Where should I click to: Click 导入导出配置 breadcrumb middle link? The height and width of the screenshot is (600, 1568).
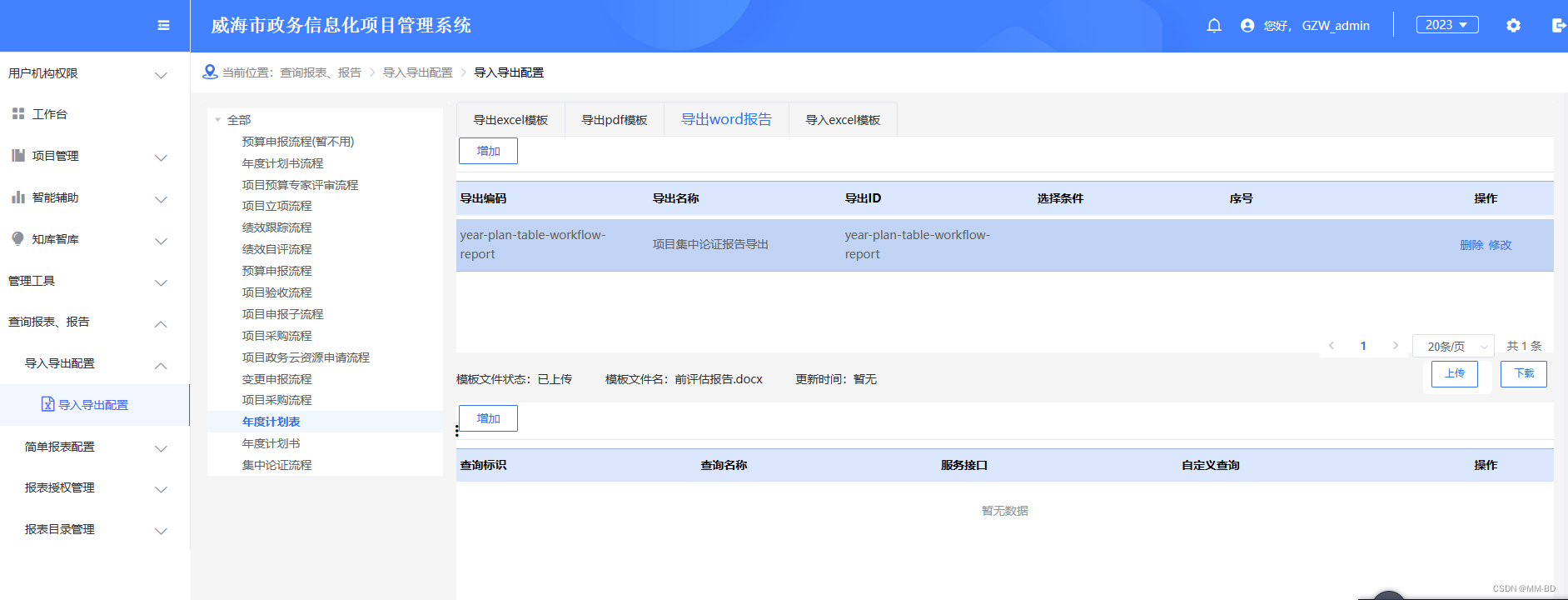tap(417, 72)
